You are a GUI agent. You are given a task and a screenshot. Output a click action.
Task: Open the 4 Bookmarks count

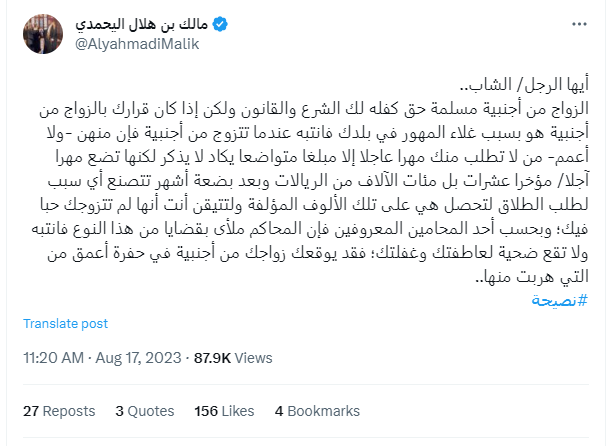317,410
